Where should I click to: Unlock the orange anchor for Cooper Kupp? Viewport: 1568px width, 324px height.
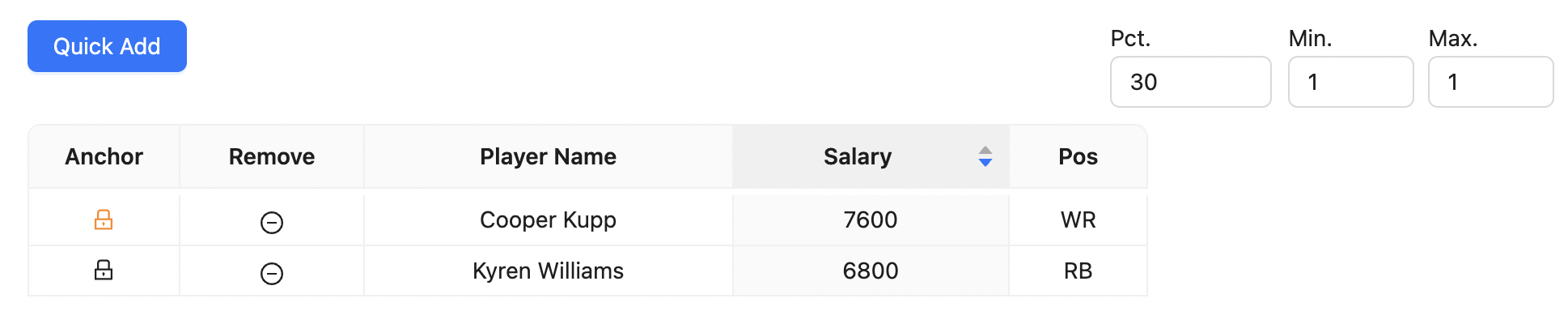pos(104,220)
